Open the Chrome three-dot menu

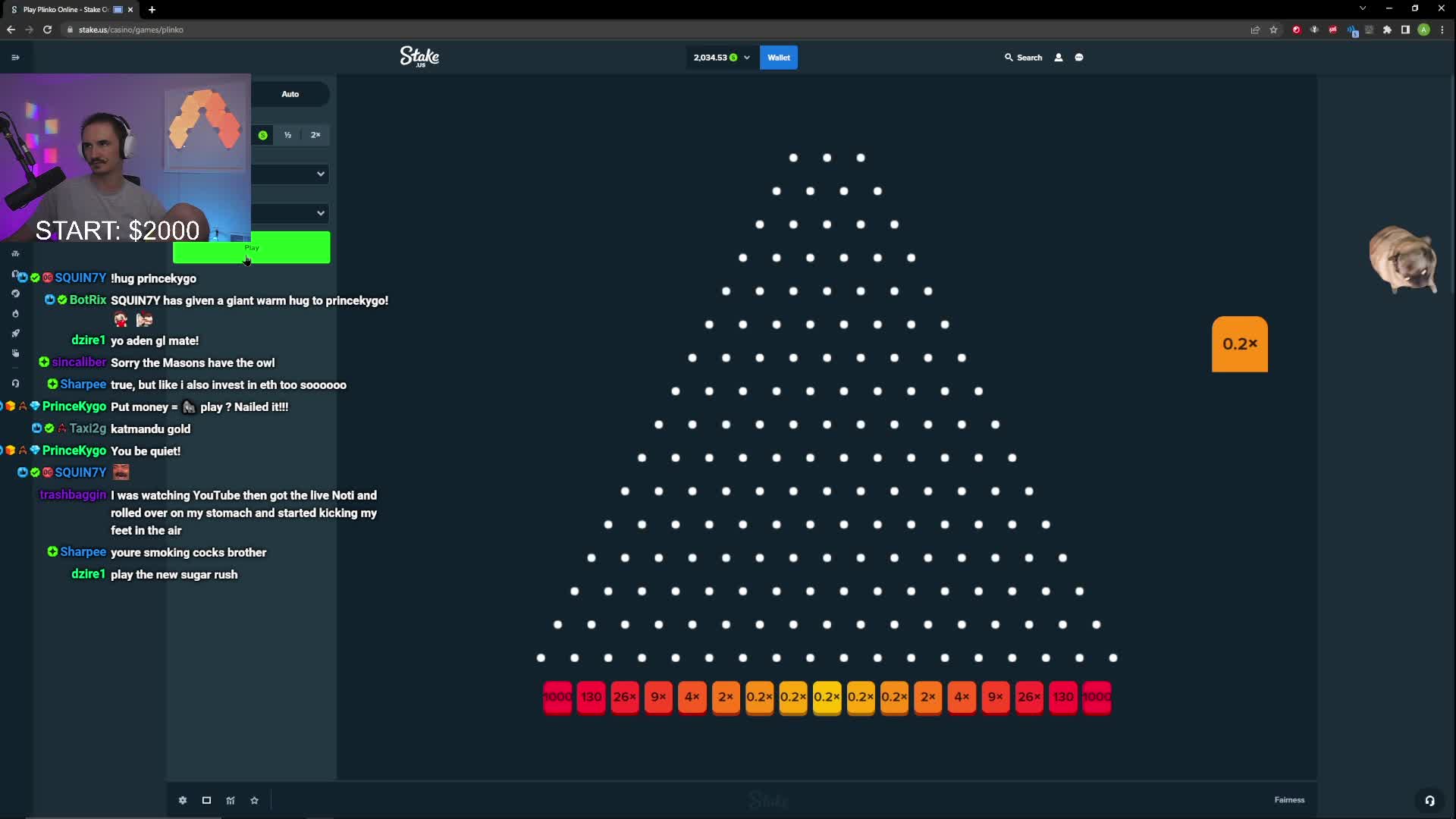(1442, 30)
